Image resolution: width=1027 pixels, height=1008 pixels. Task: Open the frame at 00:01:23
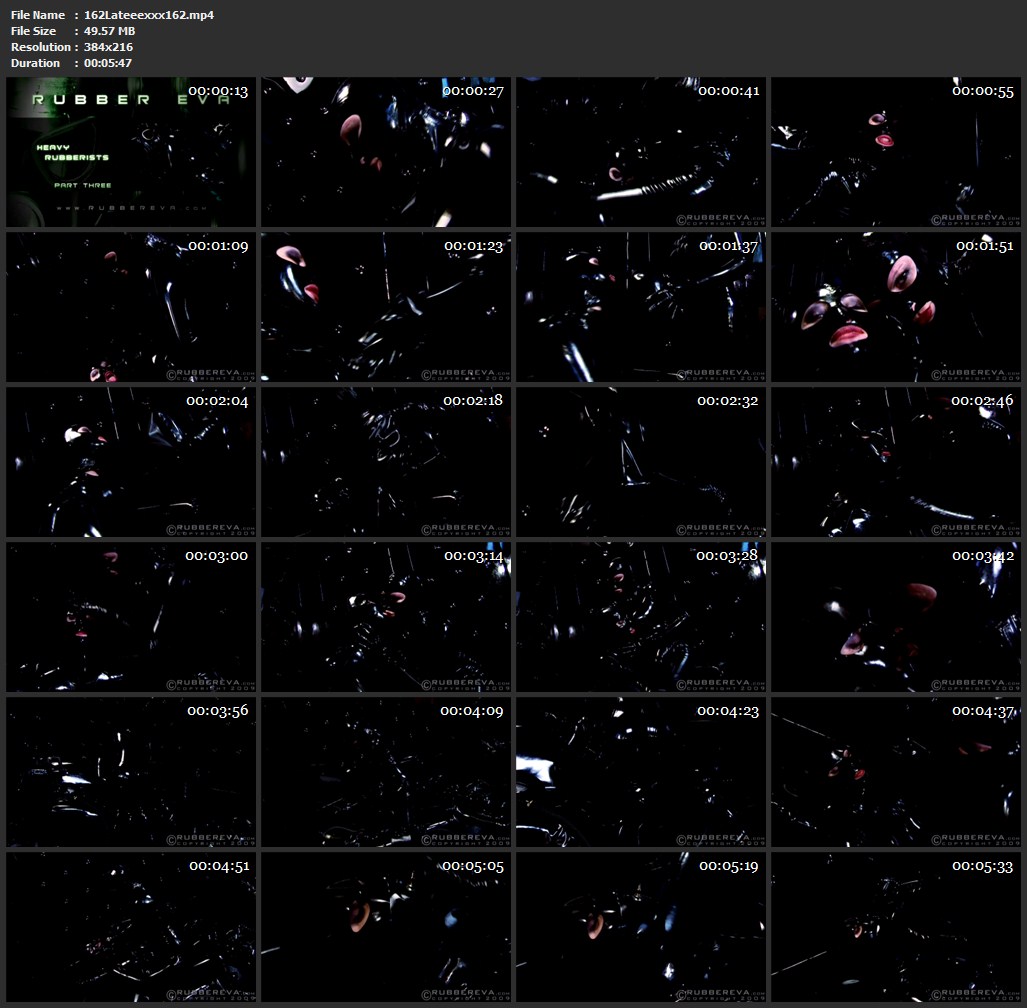386,307
